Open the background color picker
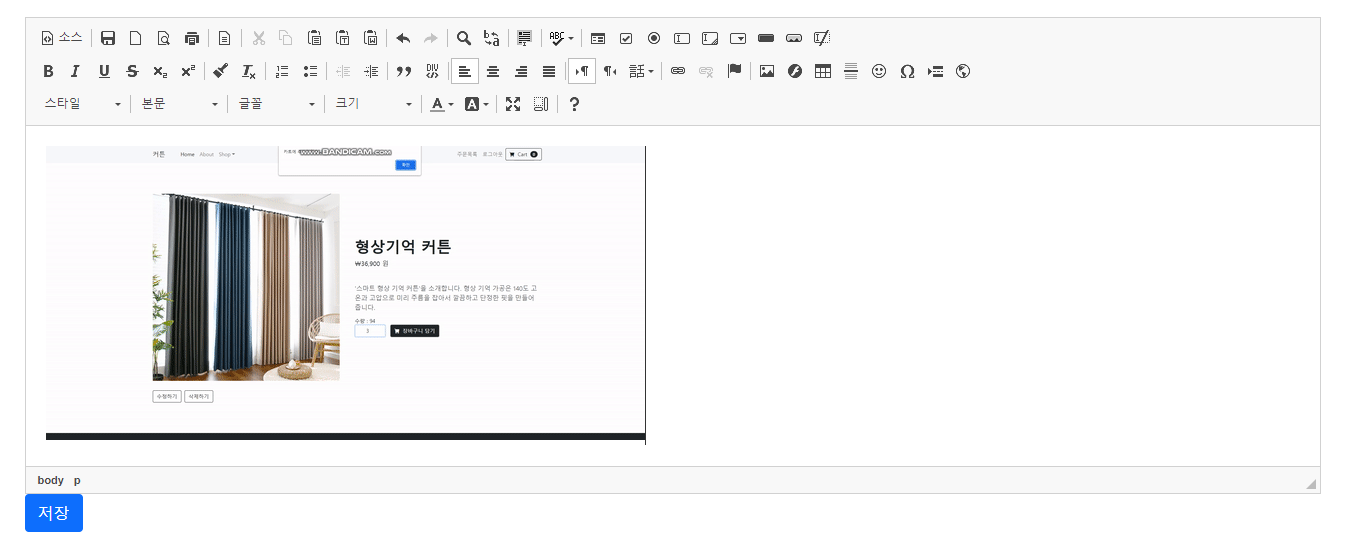Screen dimensions: 1345x540 pyautogui.click(x=477, y=104)
